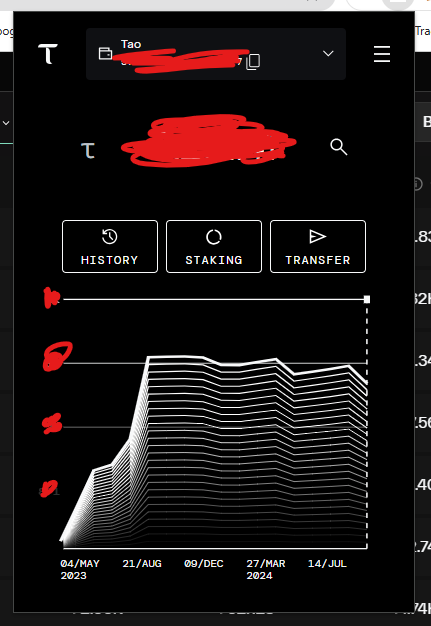The image size is (431, 626).
Task: Click the Tao account name
Action: 131,44
